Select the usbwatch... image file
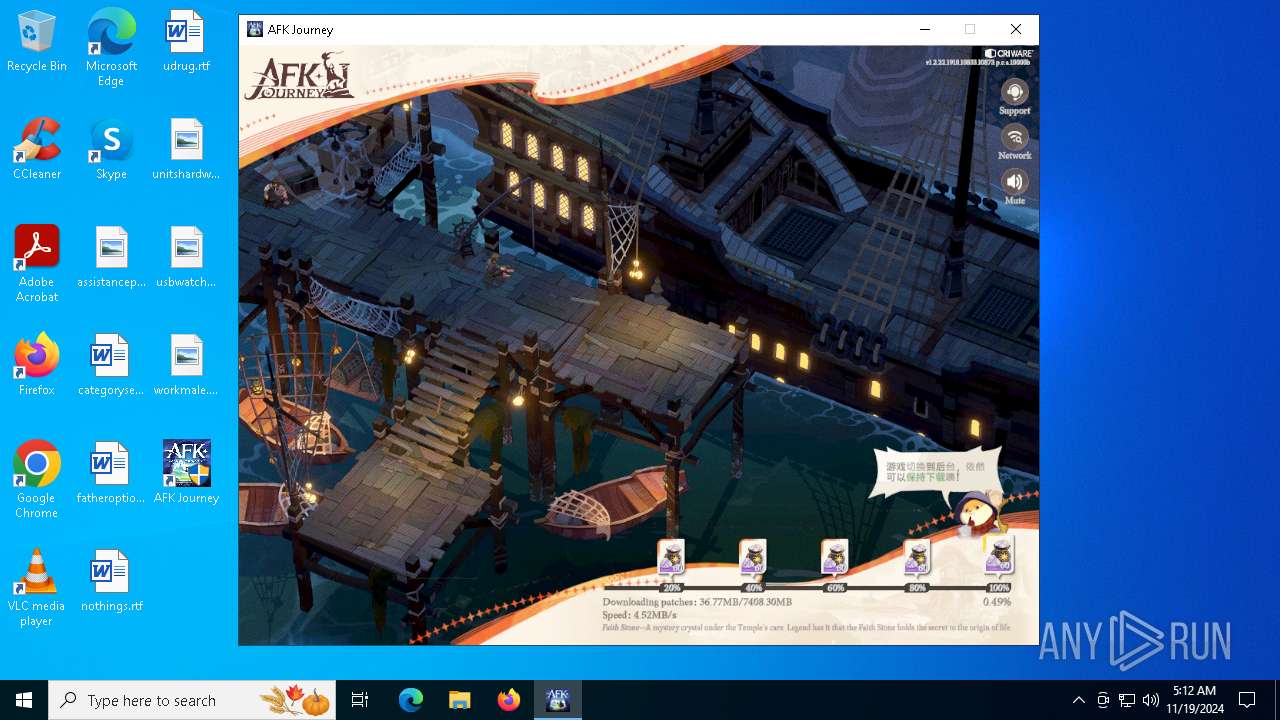This screenshot has width=1280, height=720. coord(186,258)
